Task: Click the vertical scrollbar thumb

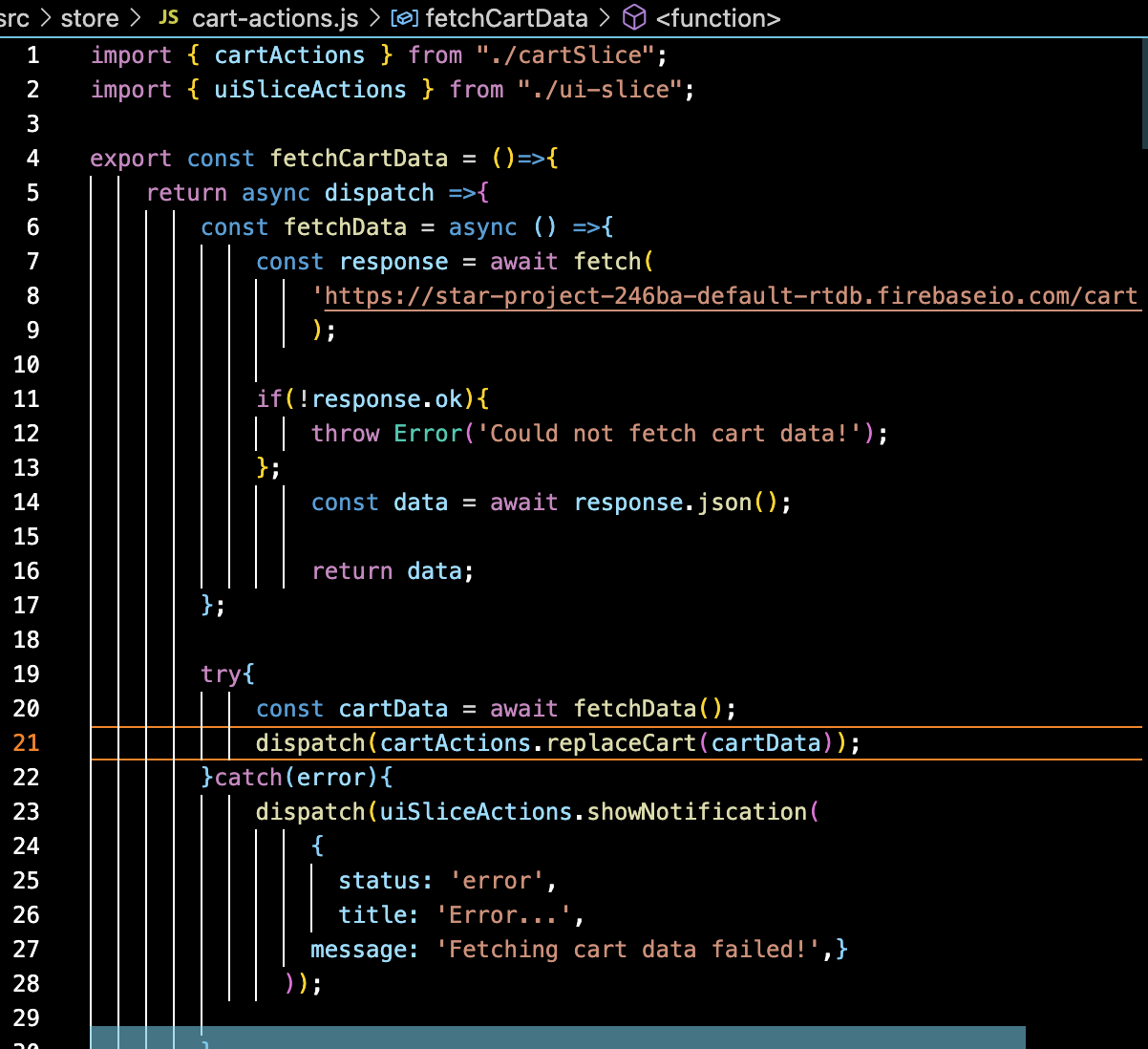Action: [1144, 96]
